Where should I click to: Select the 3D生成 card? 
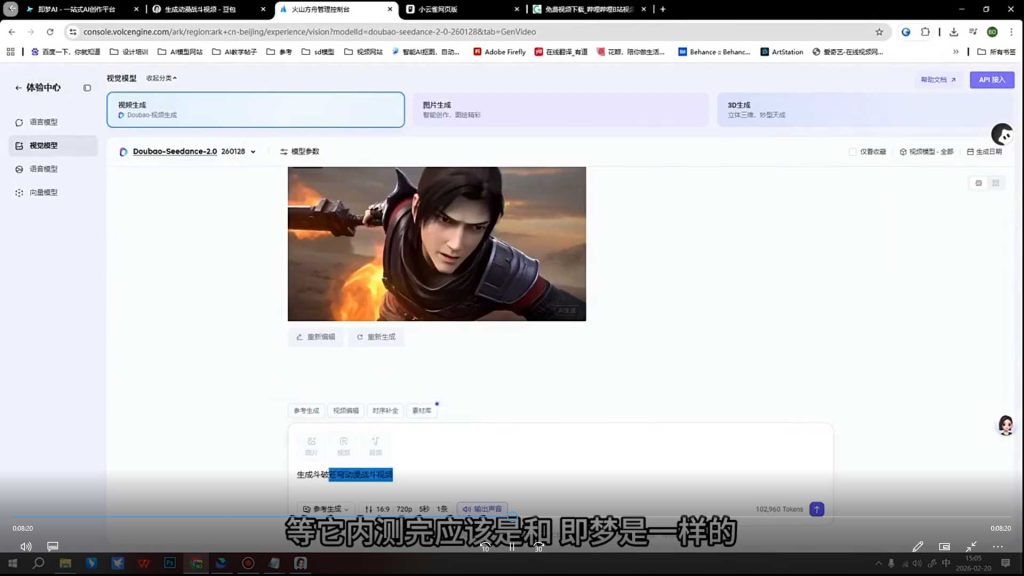pos(865,110)
